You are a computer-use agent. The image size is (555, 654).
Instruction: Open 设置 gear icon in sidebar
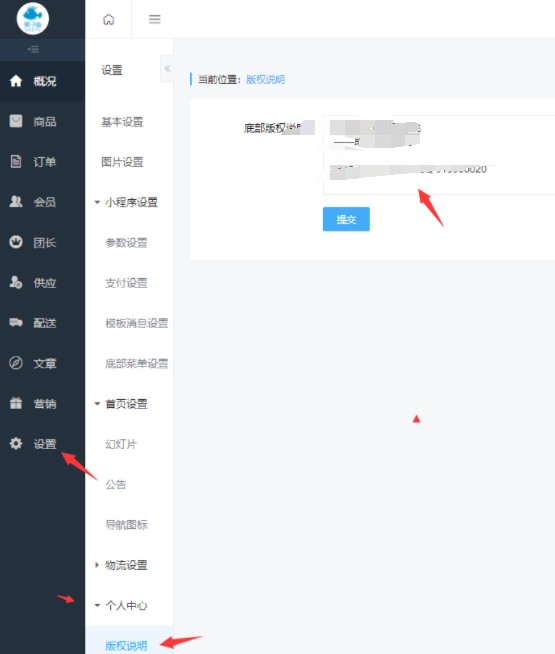(16, 443)
